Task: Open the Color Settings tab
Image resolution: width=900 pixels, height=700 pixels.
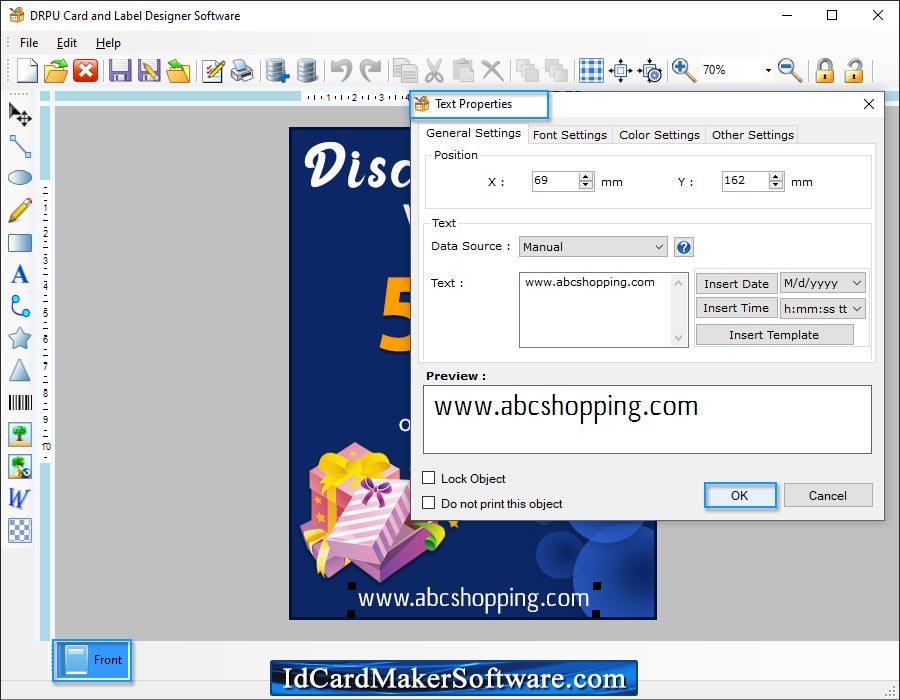Action: click(659, 135)
